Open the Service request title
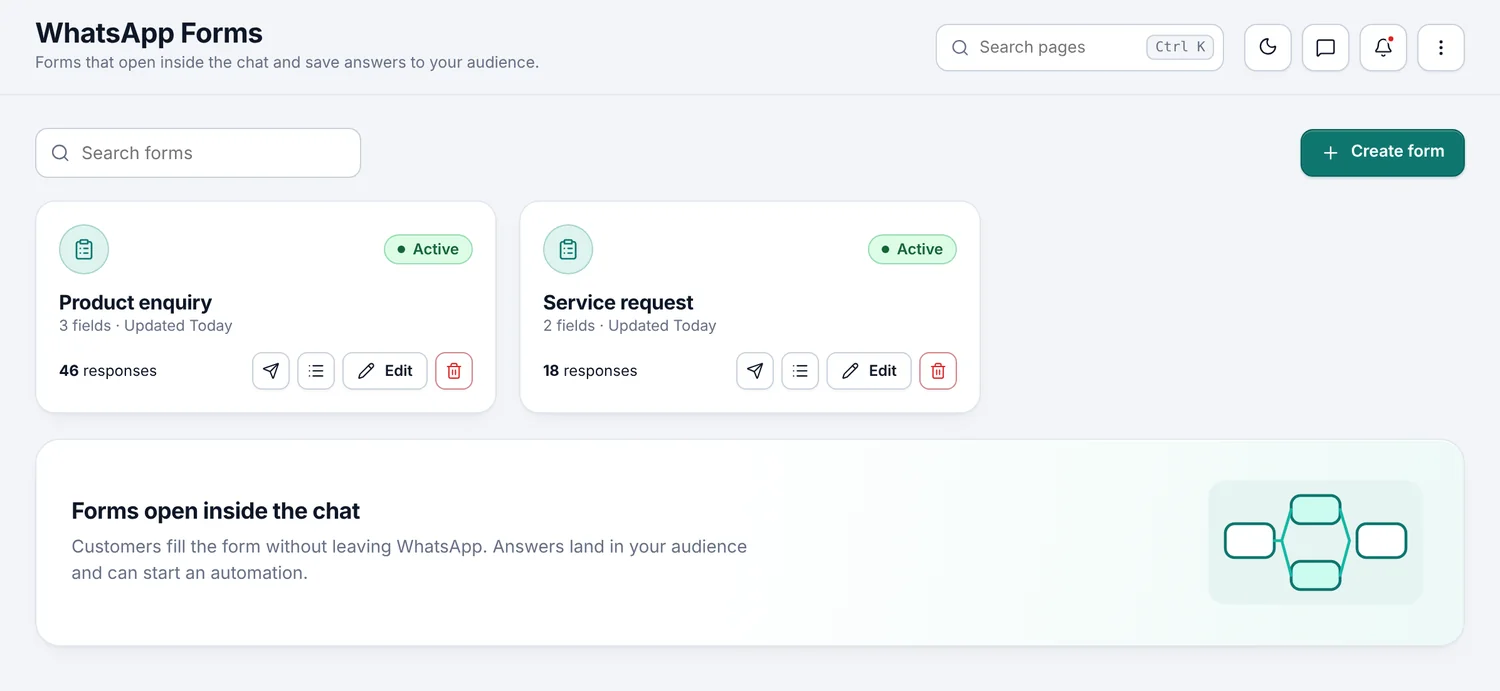The image size is (1500, 691). coord(618,302)
